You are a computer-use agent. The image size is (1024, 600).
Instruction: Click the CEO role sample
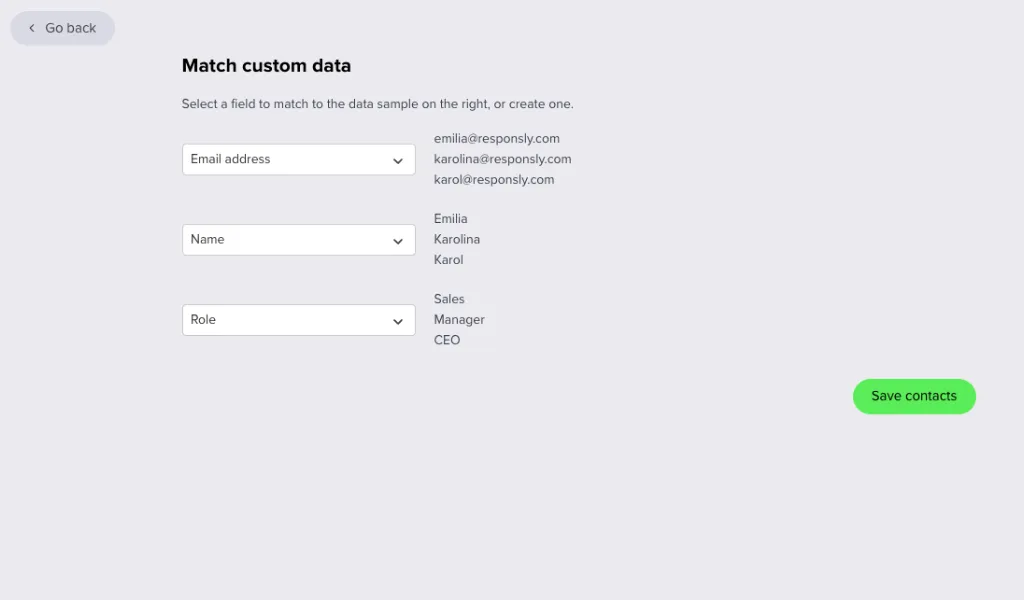tap(447, 340)
